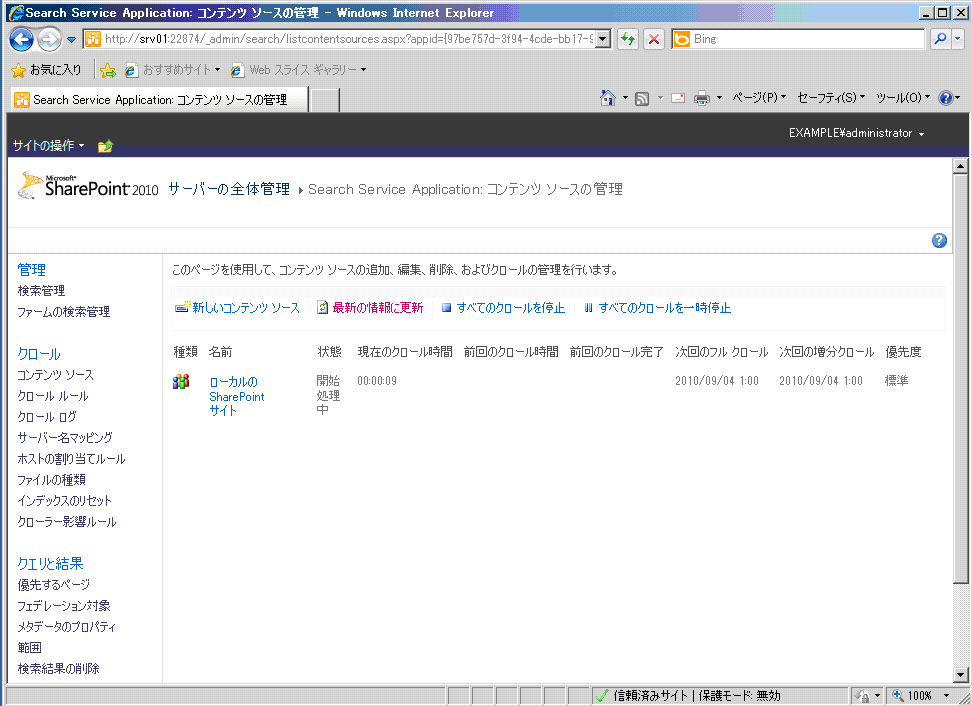Open インデックスのリセット in sidebar
This screenshot has height=706, width=972.
click(64, 501)
